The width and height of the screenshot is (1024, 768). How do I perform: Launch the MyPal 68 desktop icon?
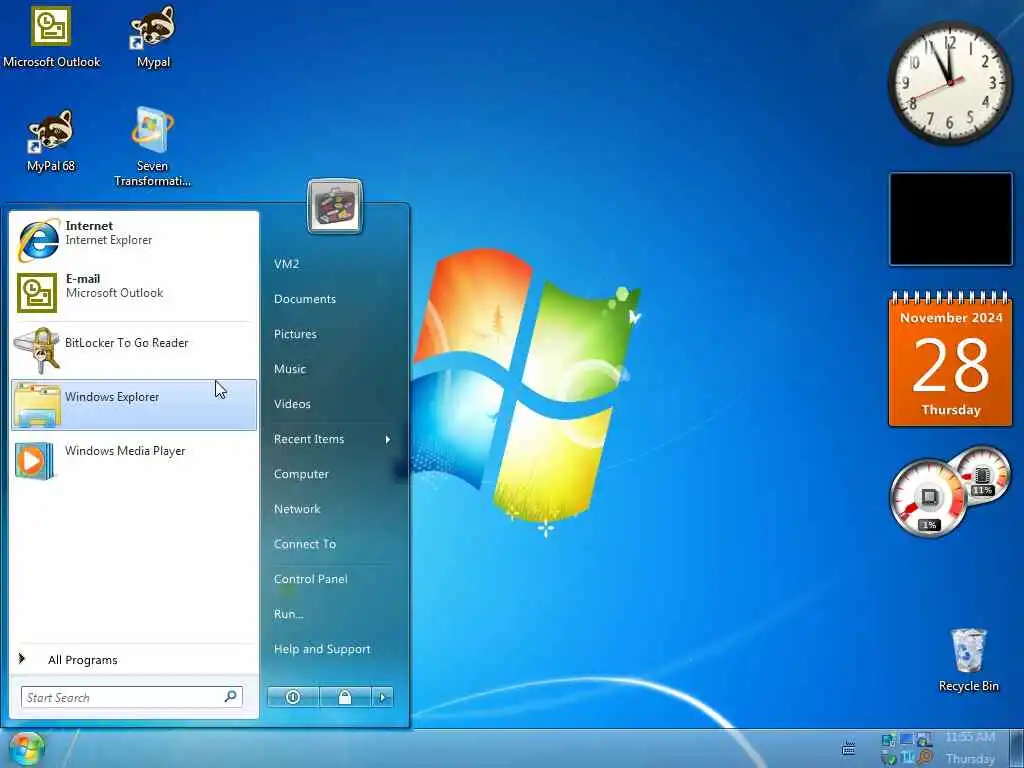pyautogui.click(x=51, y=141)
